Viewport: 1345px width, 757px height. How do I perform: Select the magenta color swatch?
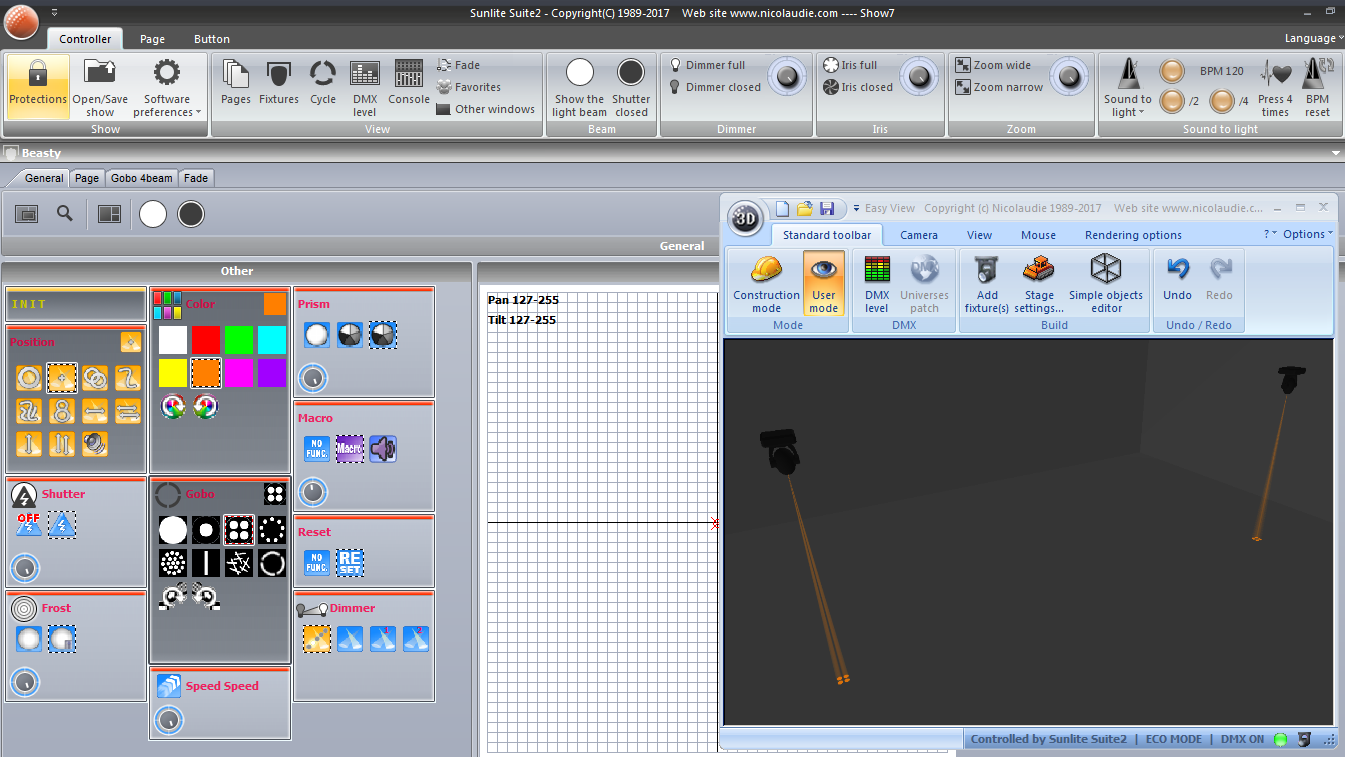click(239, 374)
